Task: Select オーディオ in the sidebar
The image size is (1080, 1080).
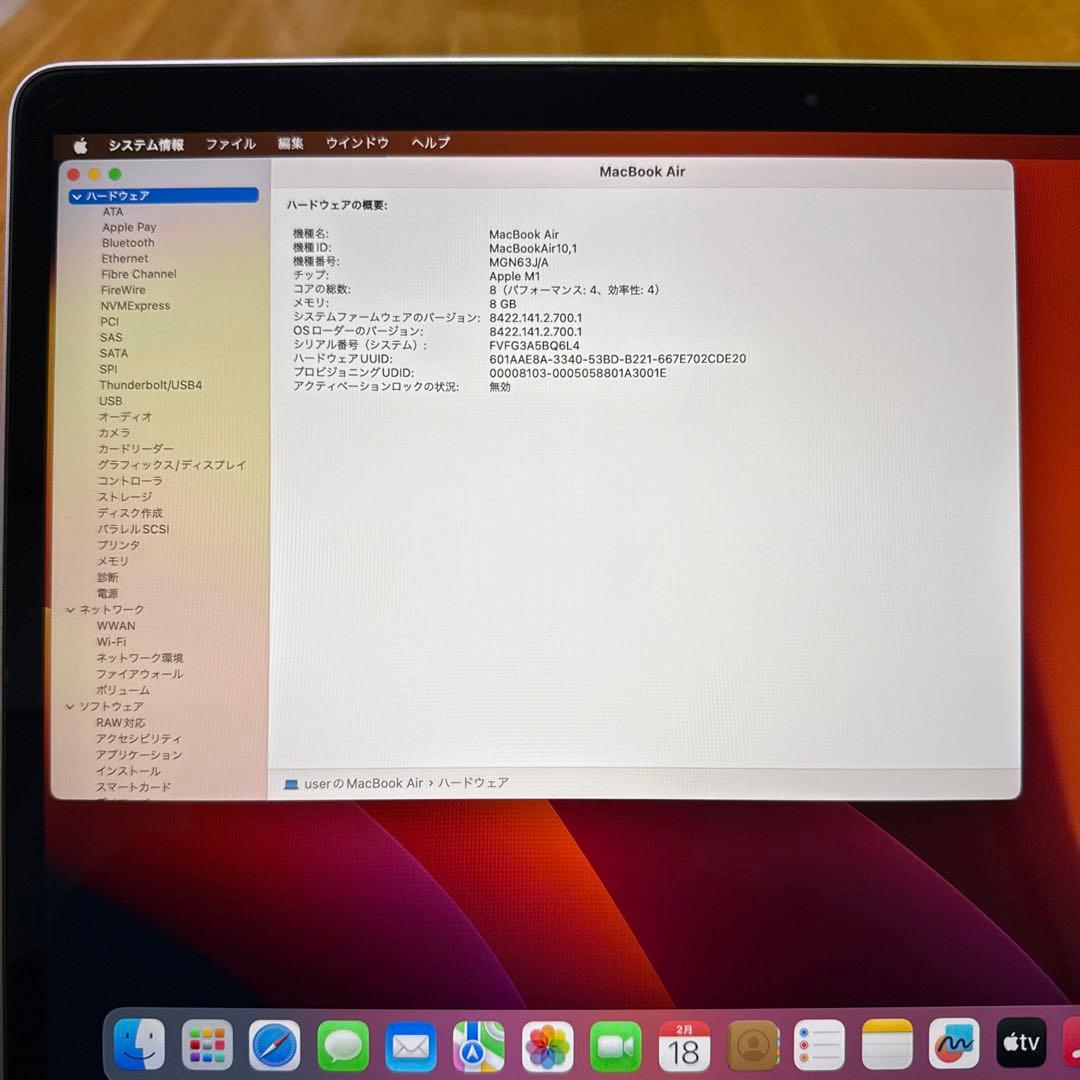Action: tap(125, 417)
